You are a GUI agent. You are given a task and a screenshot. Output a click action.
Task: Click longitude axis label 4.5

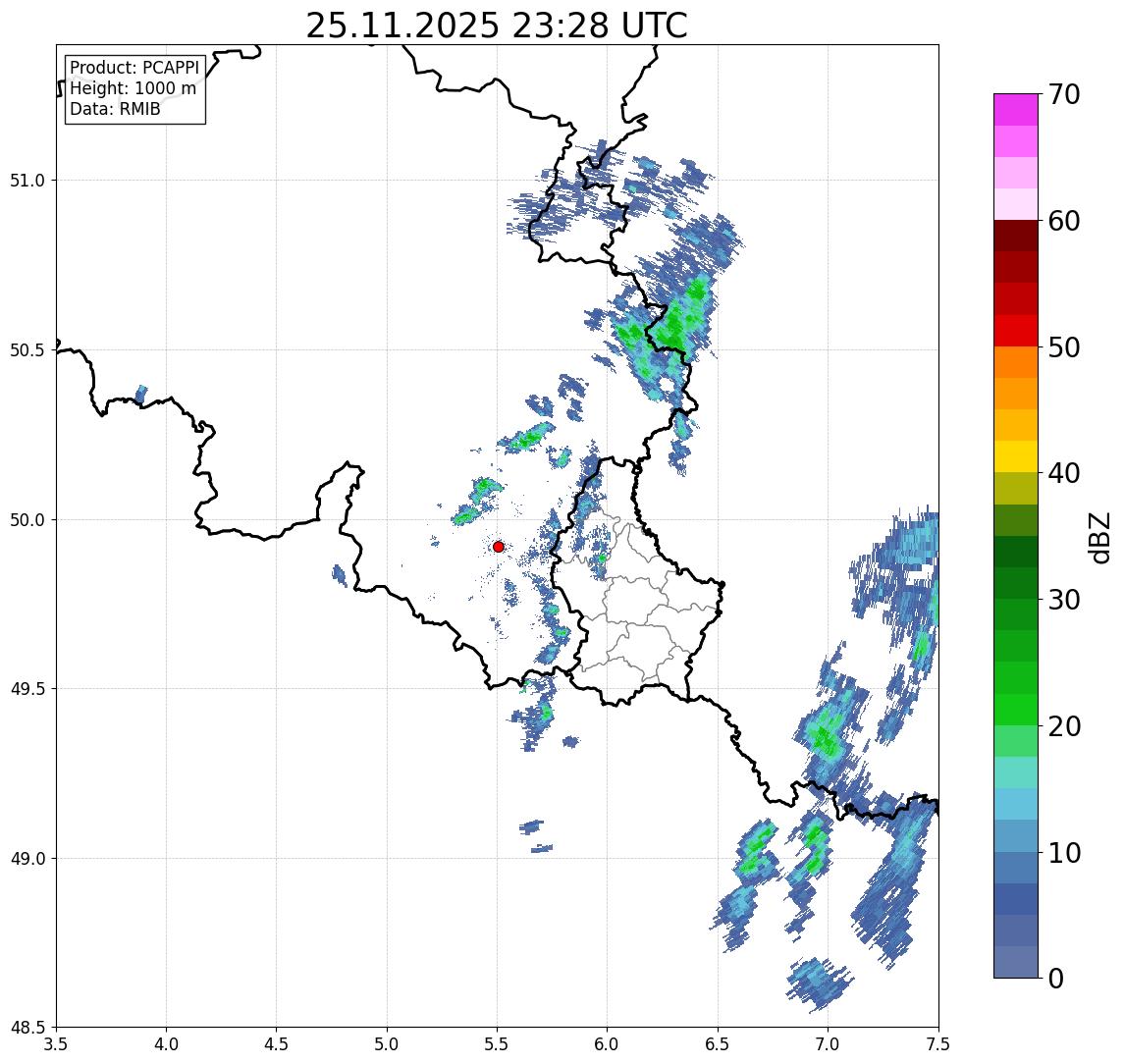[277, 1044]
